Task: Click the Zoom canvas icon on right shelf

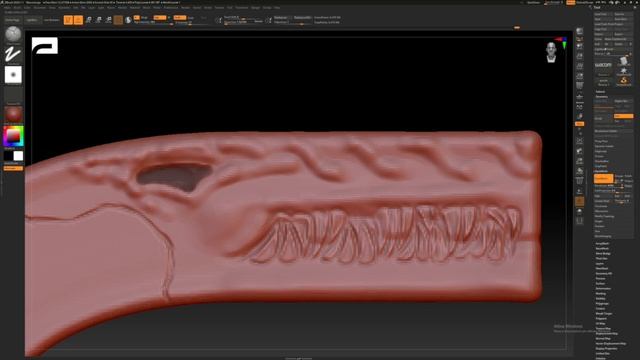Action: click(579, 56)
